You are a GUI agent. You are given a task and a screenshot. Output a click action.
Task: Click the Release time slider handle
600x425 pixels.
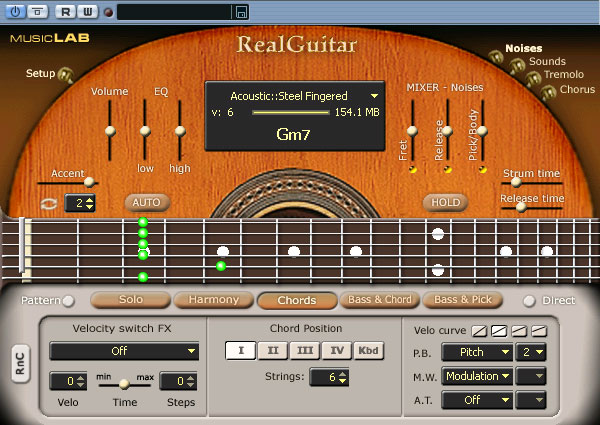tap(521, 207)
